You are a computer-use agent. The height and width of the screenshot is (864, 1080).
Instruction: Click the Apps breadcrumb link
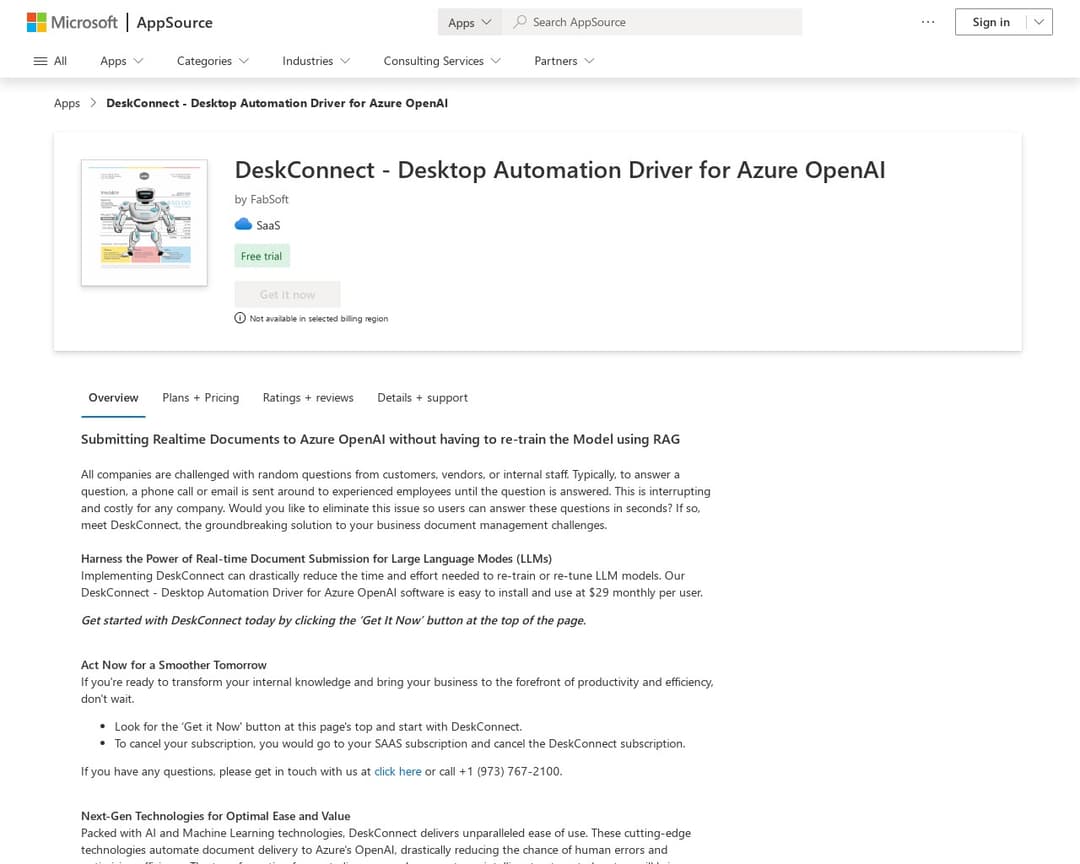coord(66,102)
